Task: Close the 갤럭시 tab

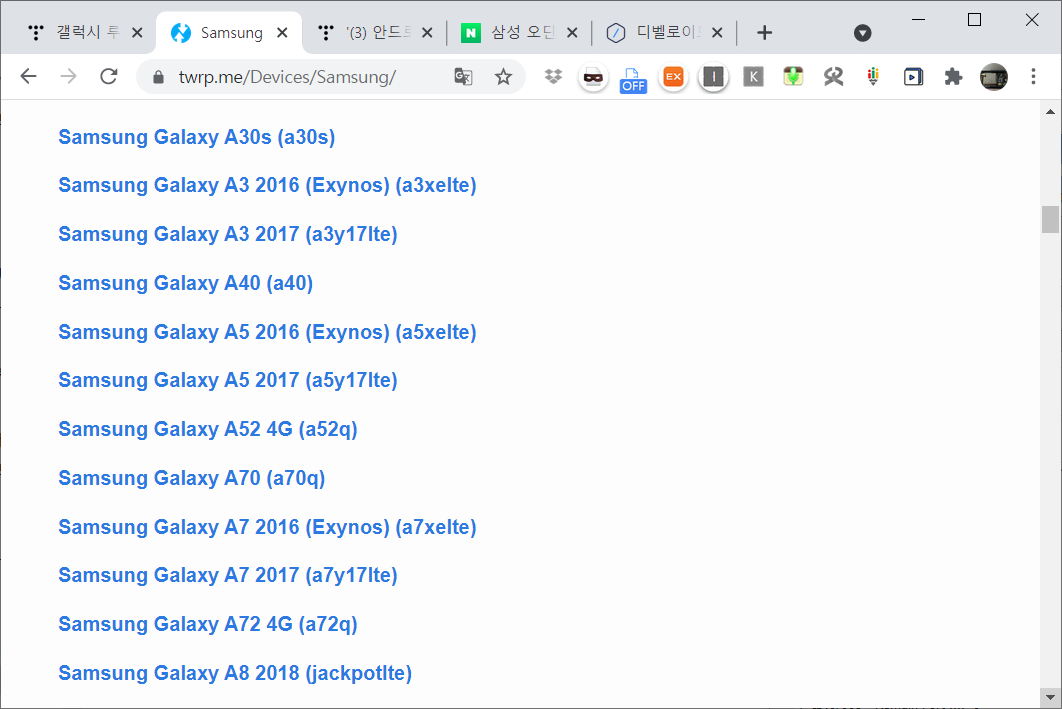Action: click(137, 33)
